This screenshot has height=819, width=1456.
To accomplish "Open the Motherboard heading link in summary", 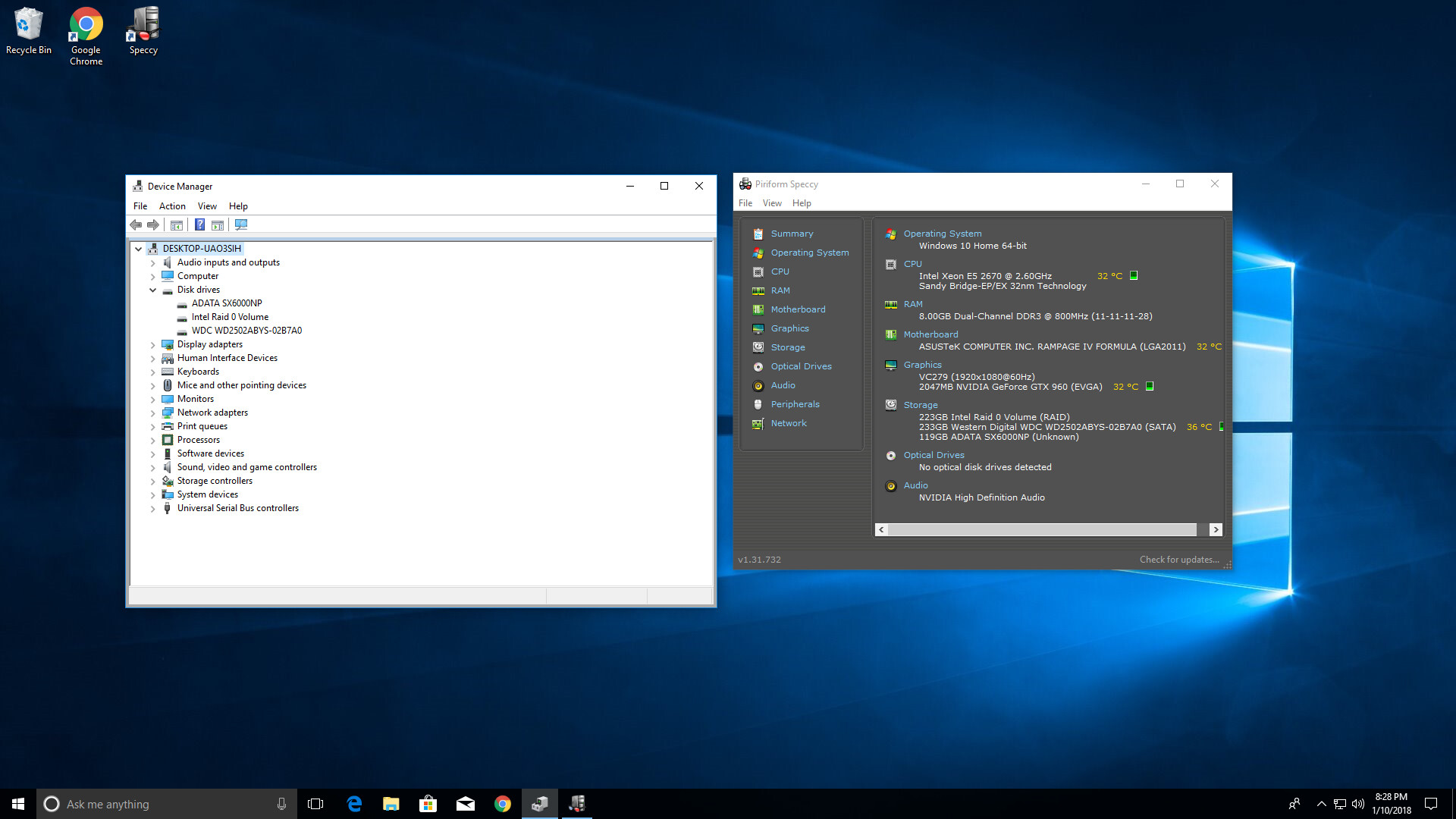I will (x=930, y=334).
